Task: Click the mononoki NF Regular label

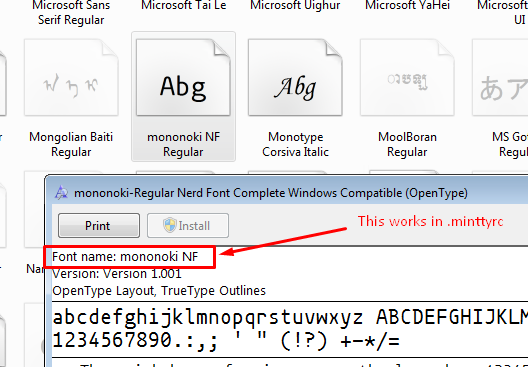Action: (x=184, y=144)
